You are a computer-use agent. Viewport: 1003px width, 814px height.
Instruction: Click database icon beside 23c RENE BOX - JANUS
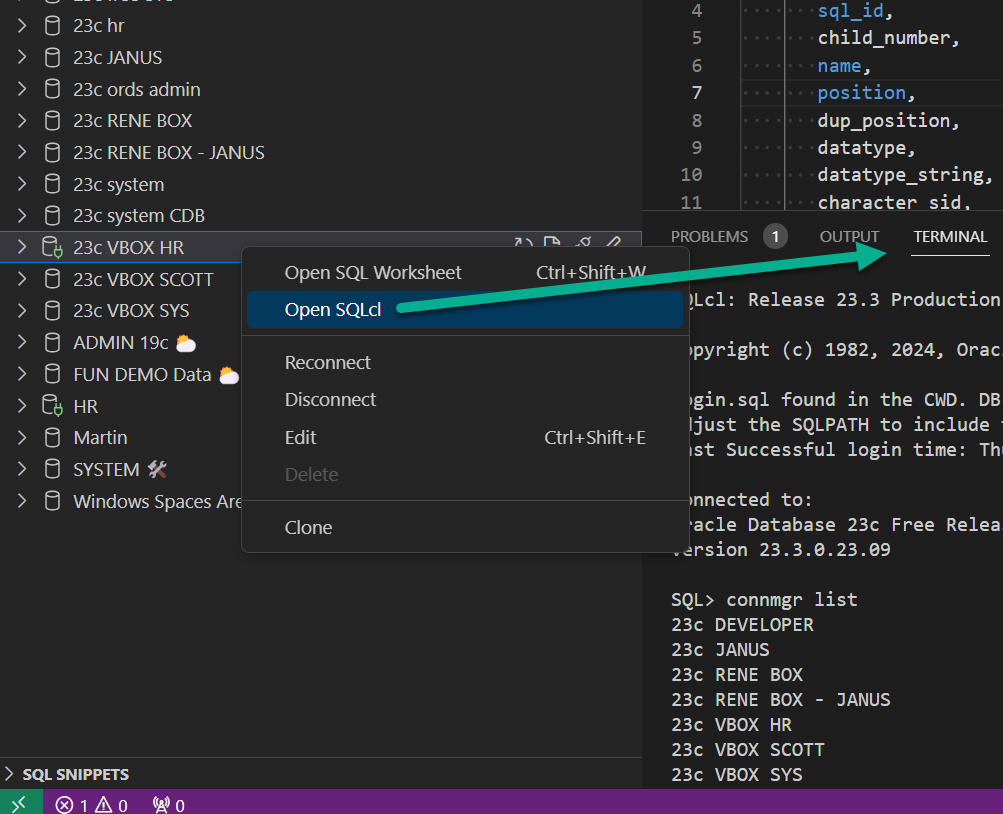point(52,152)
